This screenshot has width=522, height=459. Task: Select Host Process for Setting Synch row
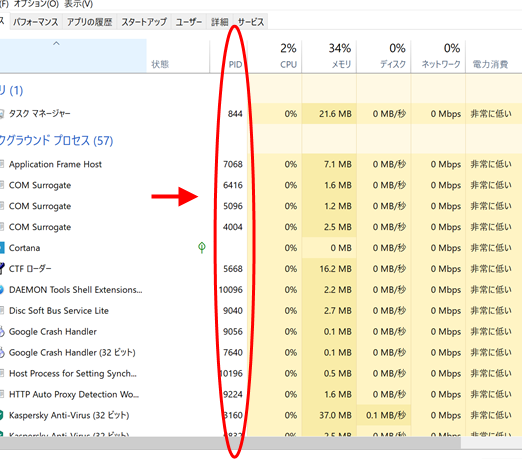click(261, 374)
